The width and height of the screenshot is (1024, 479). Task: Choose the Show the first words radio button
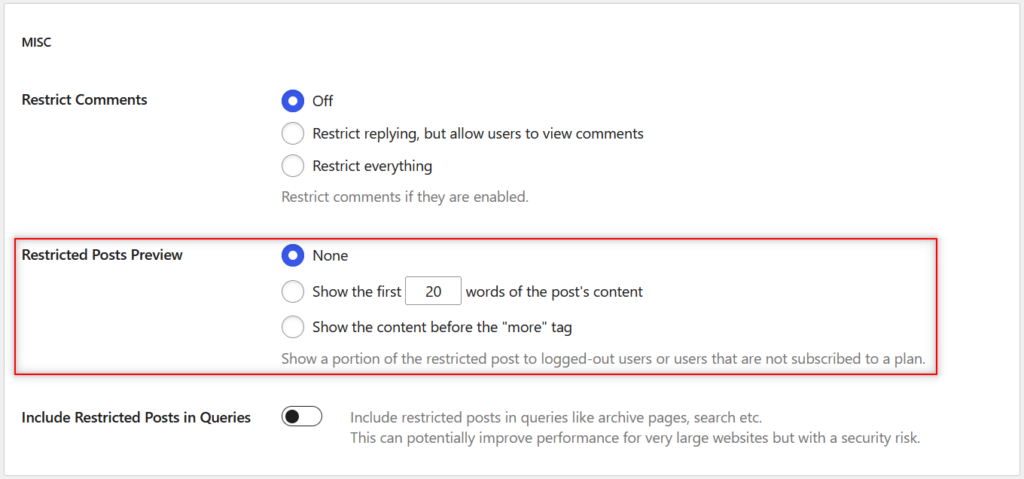pyautogui.click(x=293, y=291)
